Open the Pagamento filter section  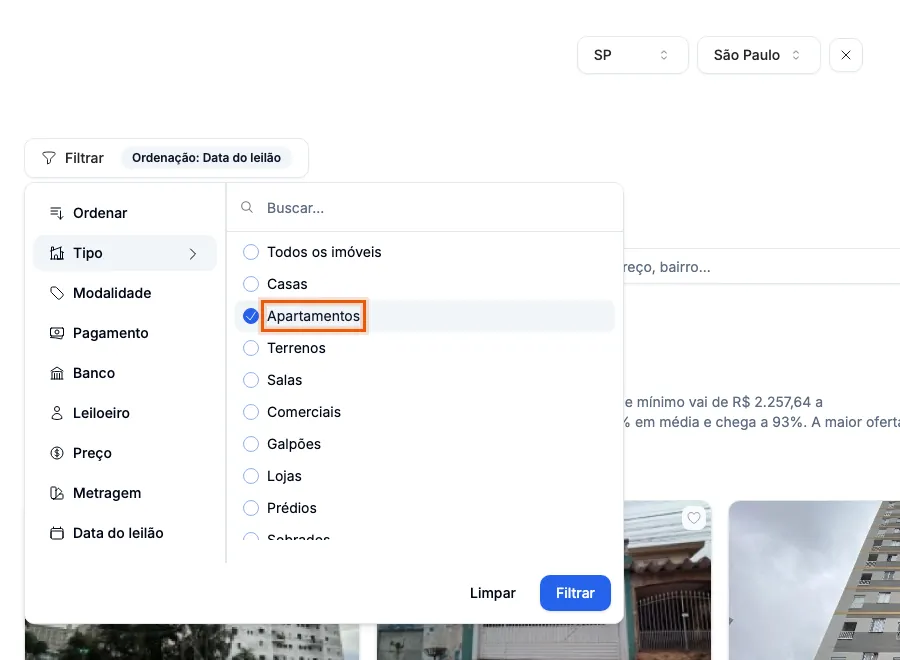(x=125, y=333)
